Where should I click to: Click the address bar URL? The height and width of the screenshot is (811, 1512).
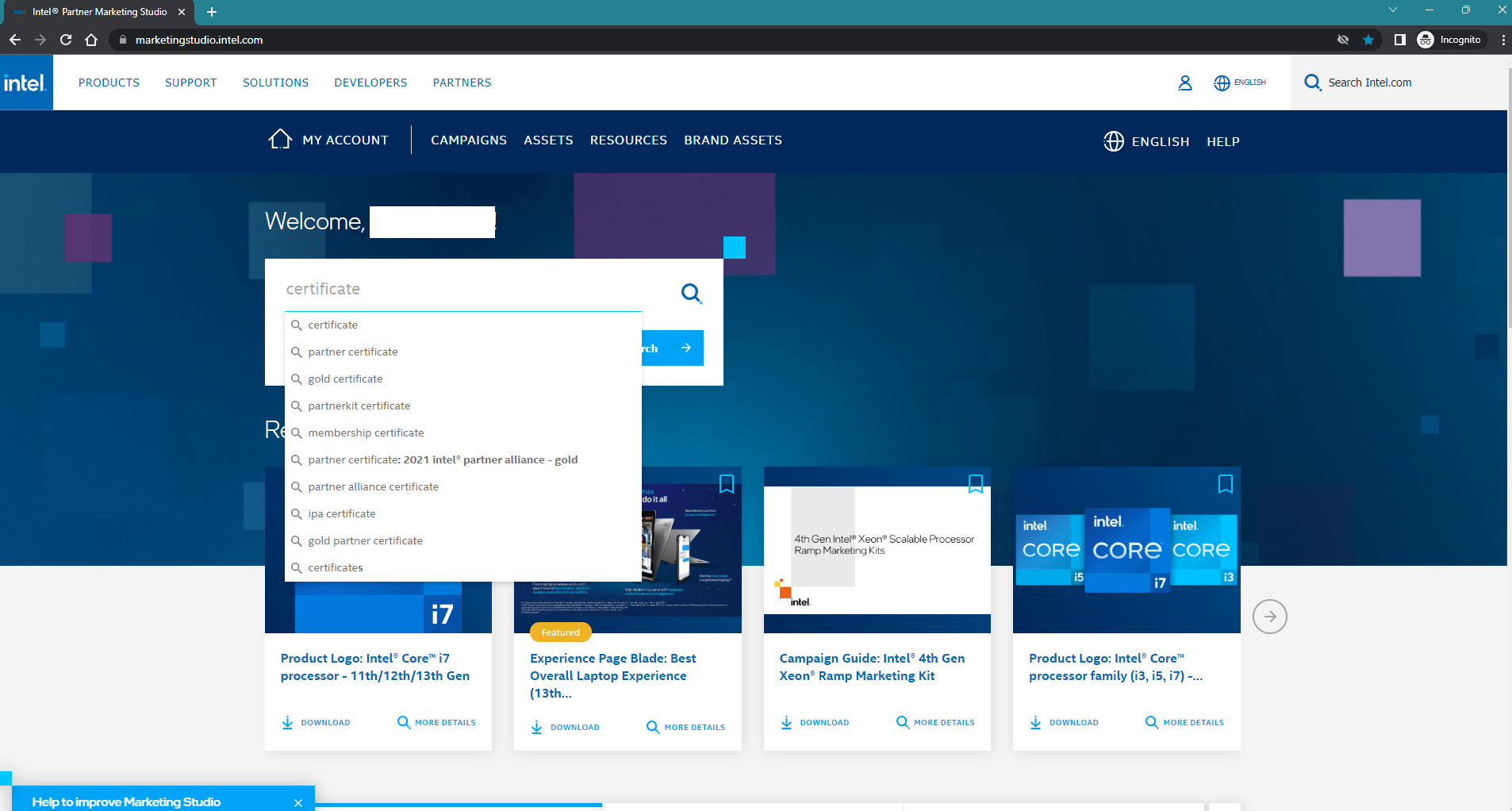[x=199, y=40]
